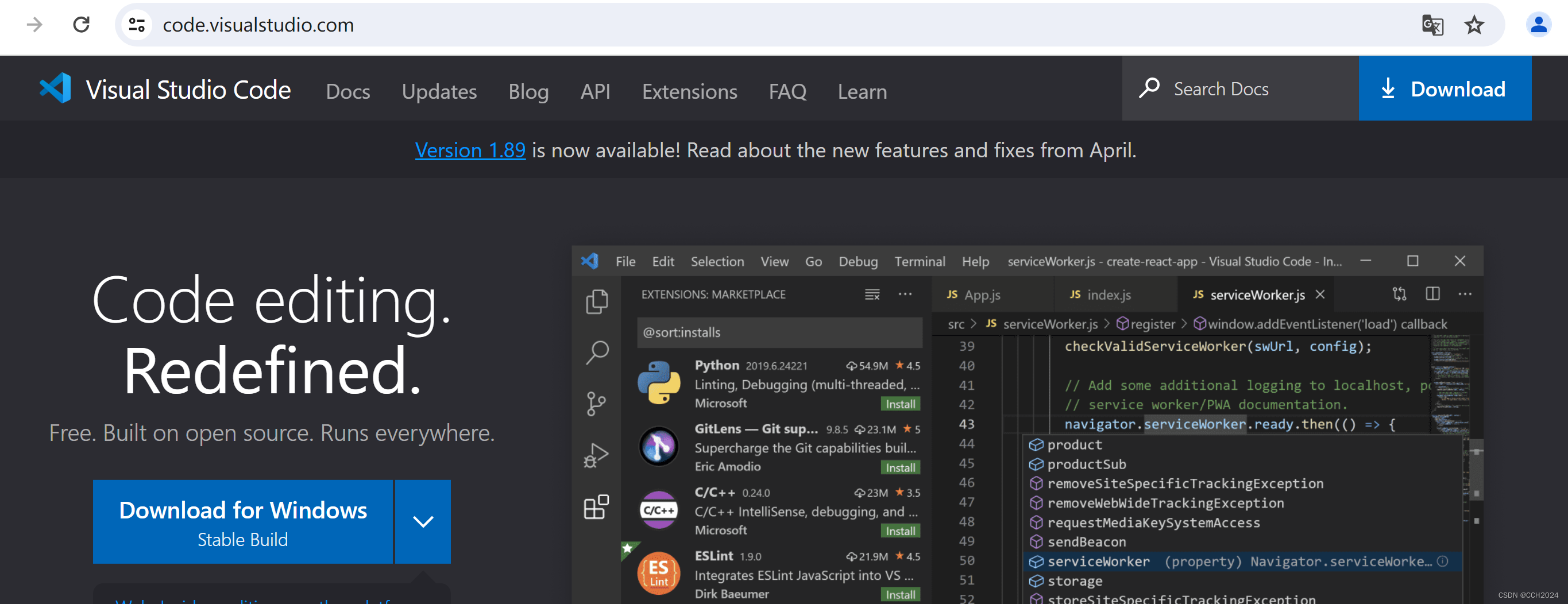This screenshot has width=1568, height=604.
Task: Open Search icon in the activity bar
Action: tap(597, 352)
